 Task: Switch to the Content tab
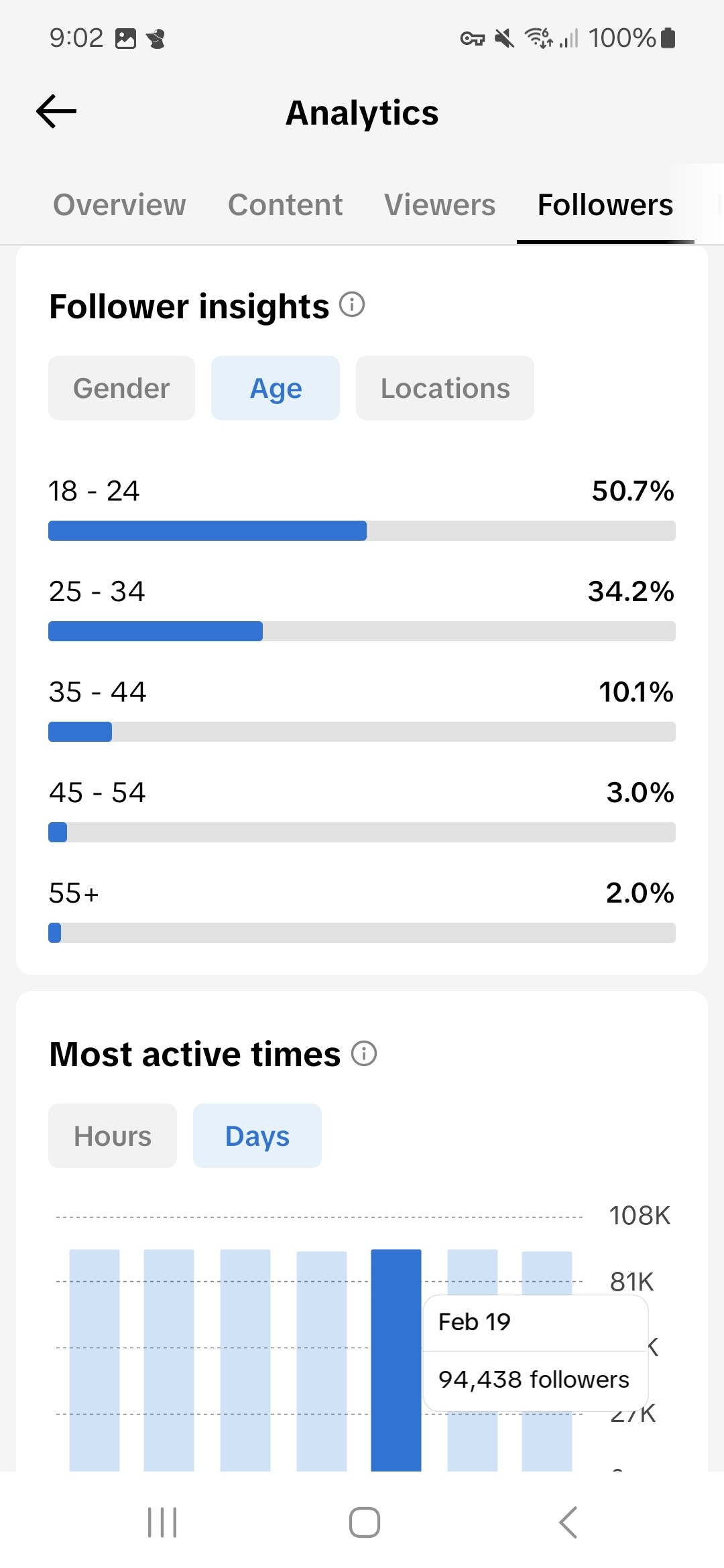tap(285, 205)
